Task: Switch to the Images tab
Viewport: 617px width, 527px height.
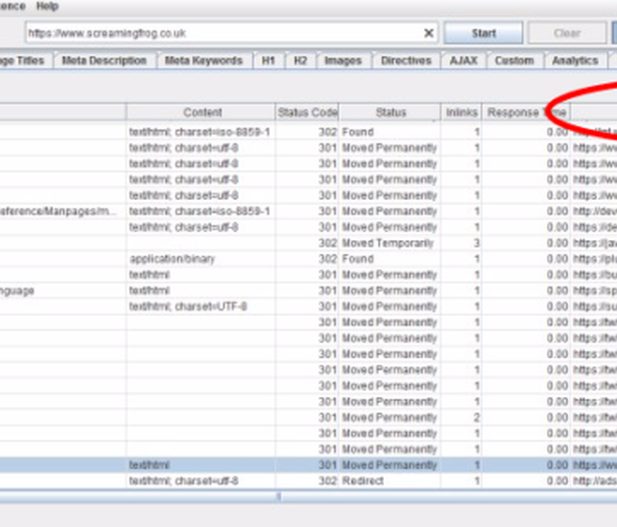Action: tap(343, 61)
